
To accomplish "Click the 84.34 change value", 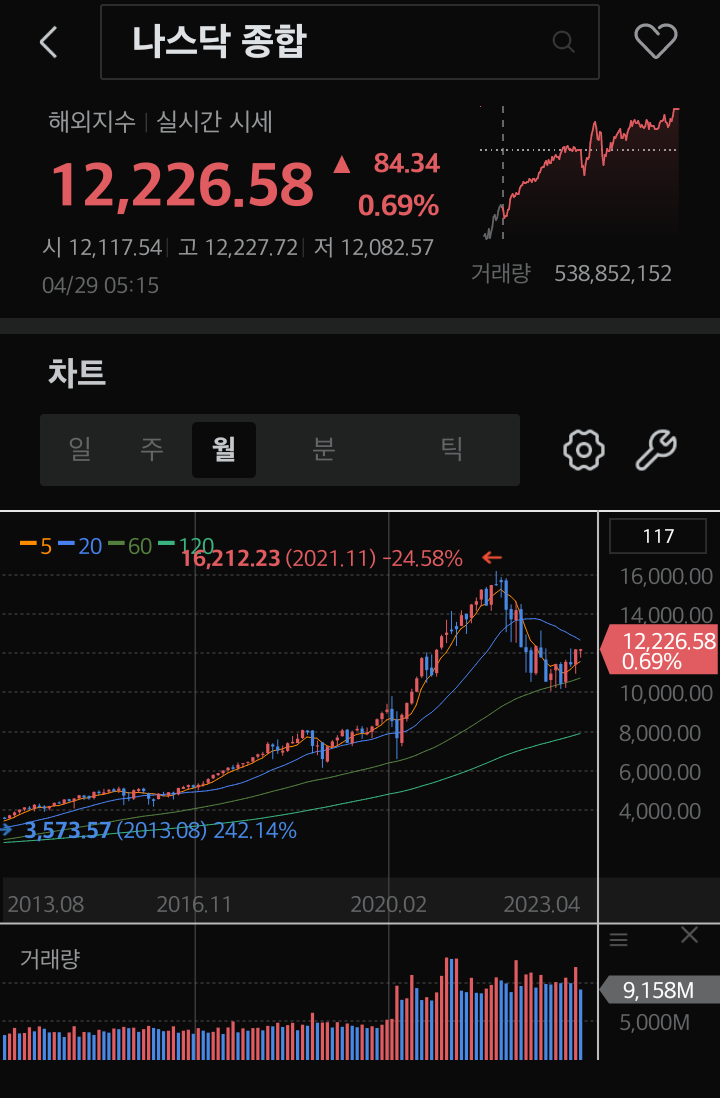I will coord(406,164).
